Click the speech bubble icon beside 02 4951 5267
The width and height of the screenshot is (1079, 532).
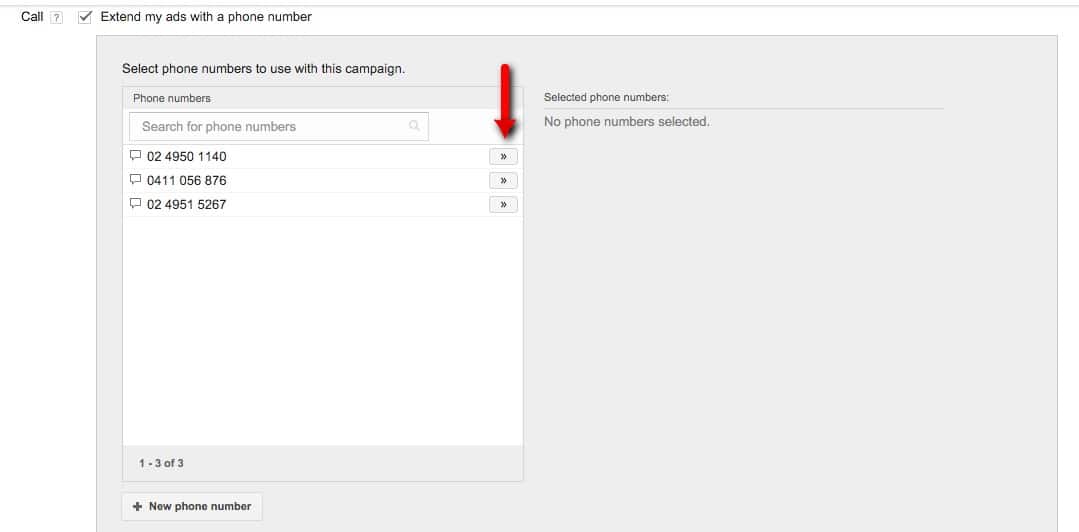point(136,204)
